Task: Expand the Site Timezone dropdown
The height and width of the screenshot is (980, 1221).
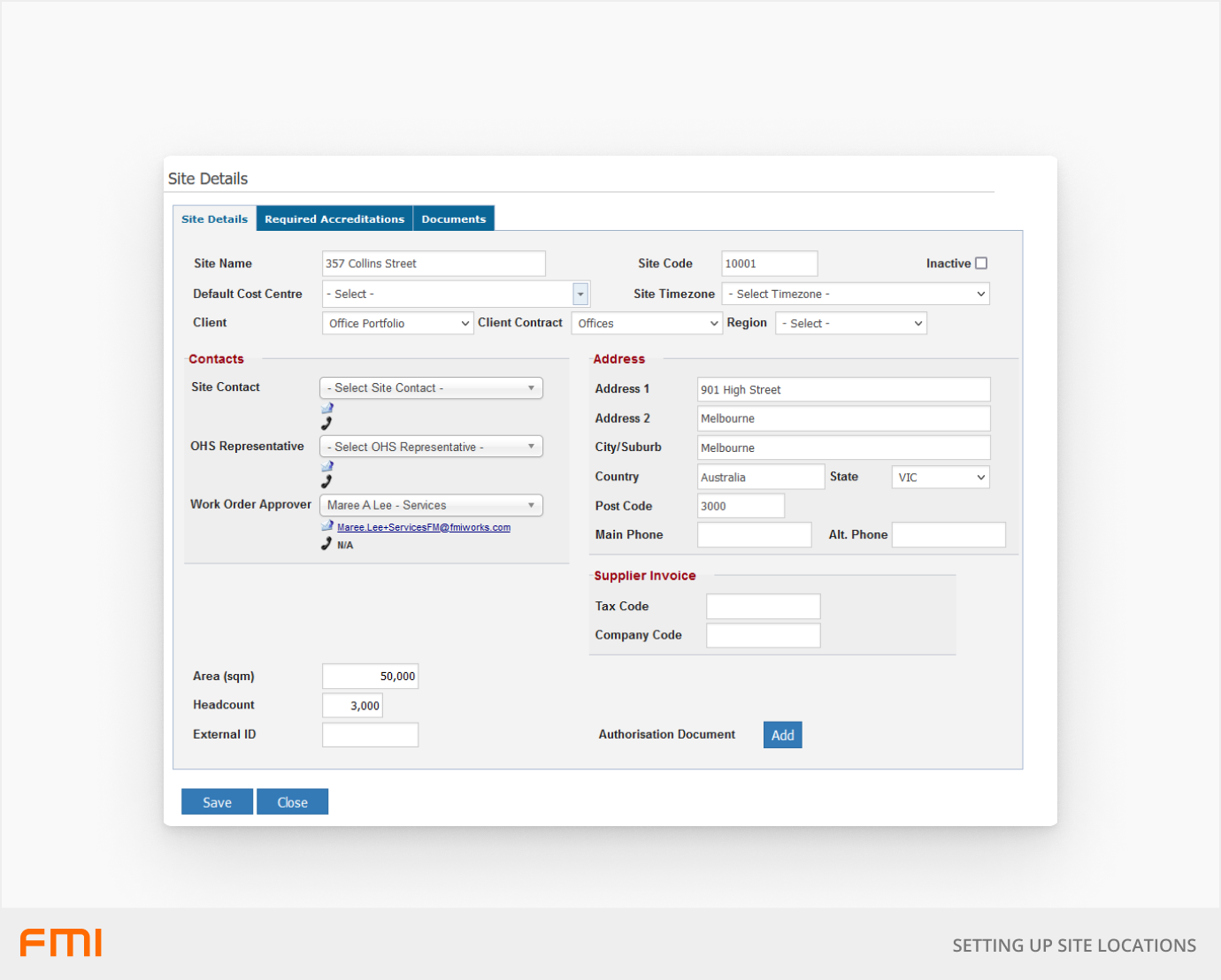Action: [855, 294]
